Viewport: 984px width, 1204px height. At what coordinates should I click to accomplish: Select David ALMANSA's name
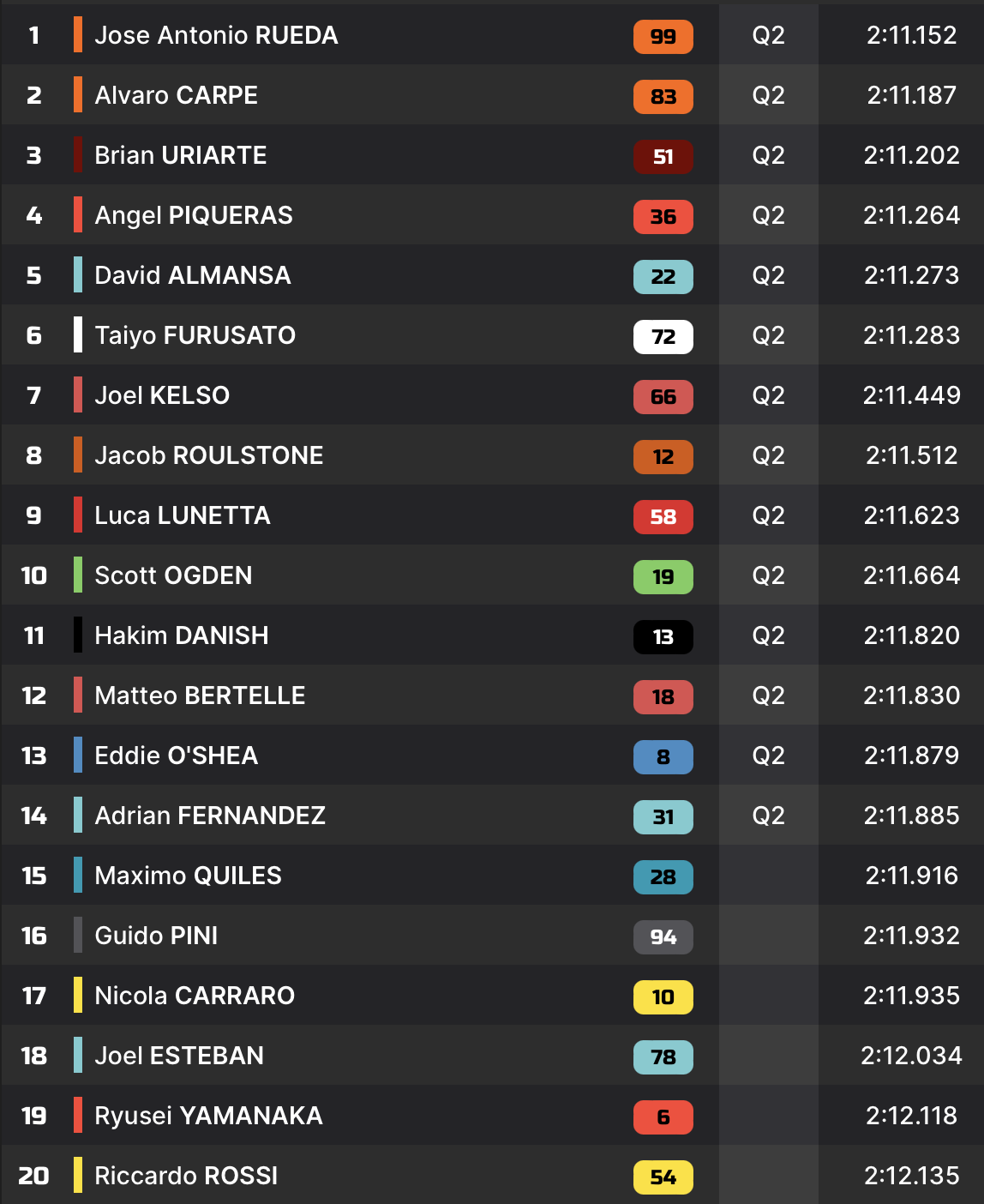click(193, 275)
